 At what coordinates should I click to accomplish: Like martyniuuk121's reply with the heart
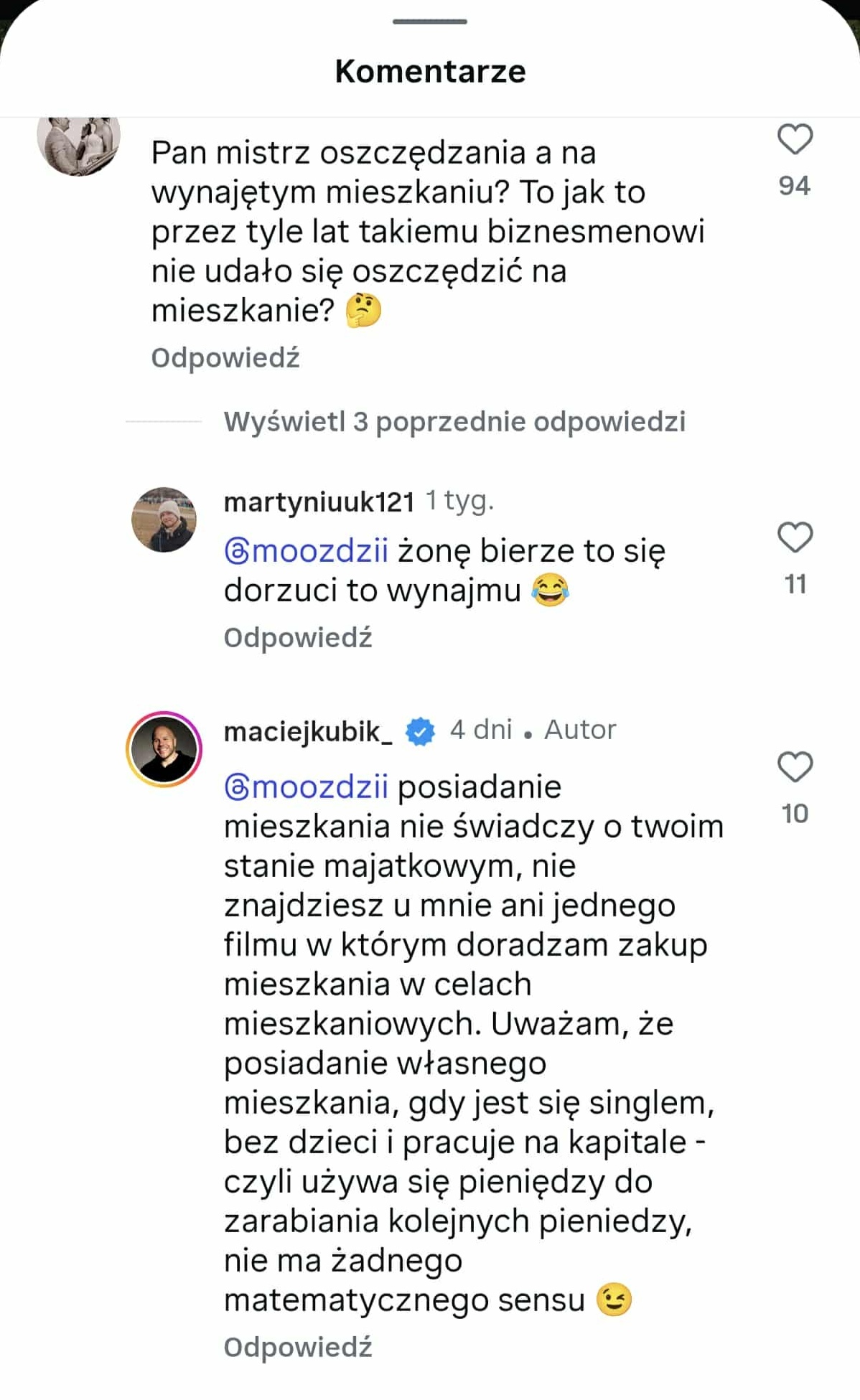[x=795, y=537]
